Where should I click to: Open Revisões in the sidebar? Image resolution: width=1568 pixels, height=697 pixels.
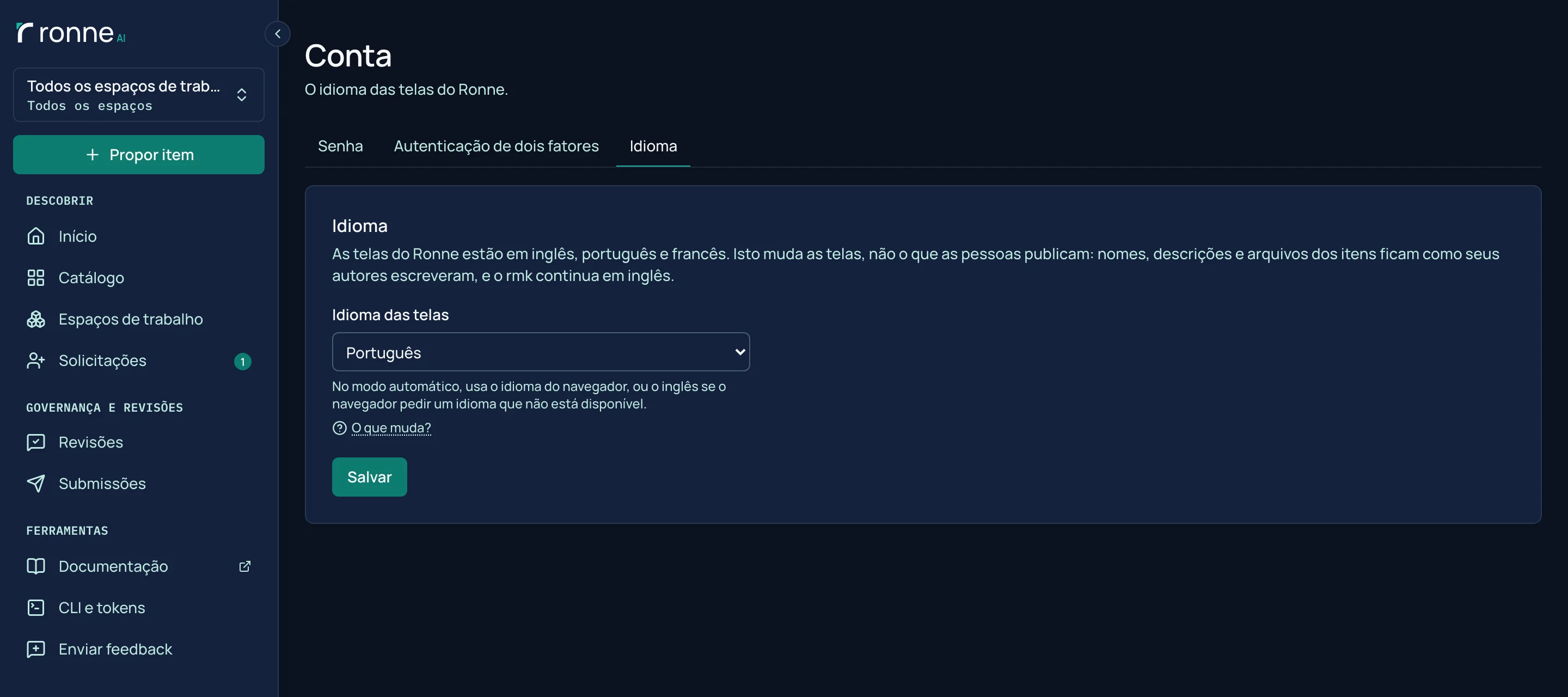pos(139,442)
